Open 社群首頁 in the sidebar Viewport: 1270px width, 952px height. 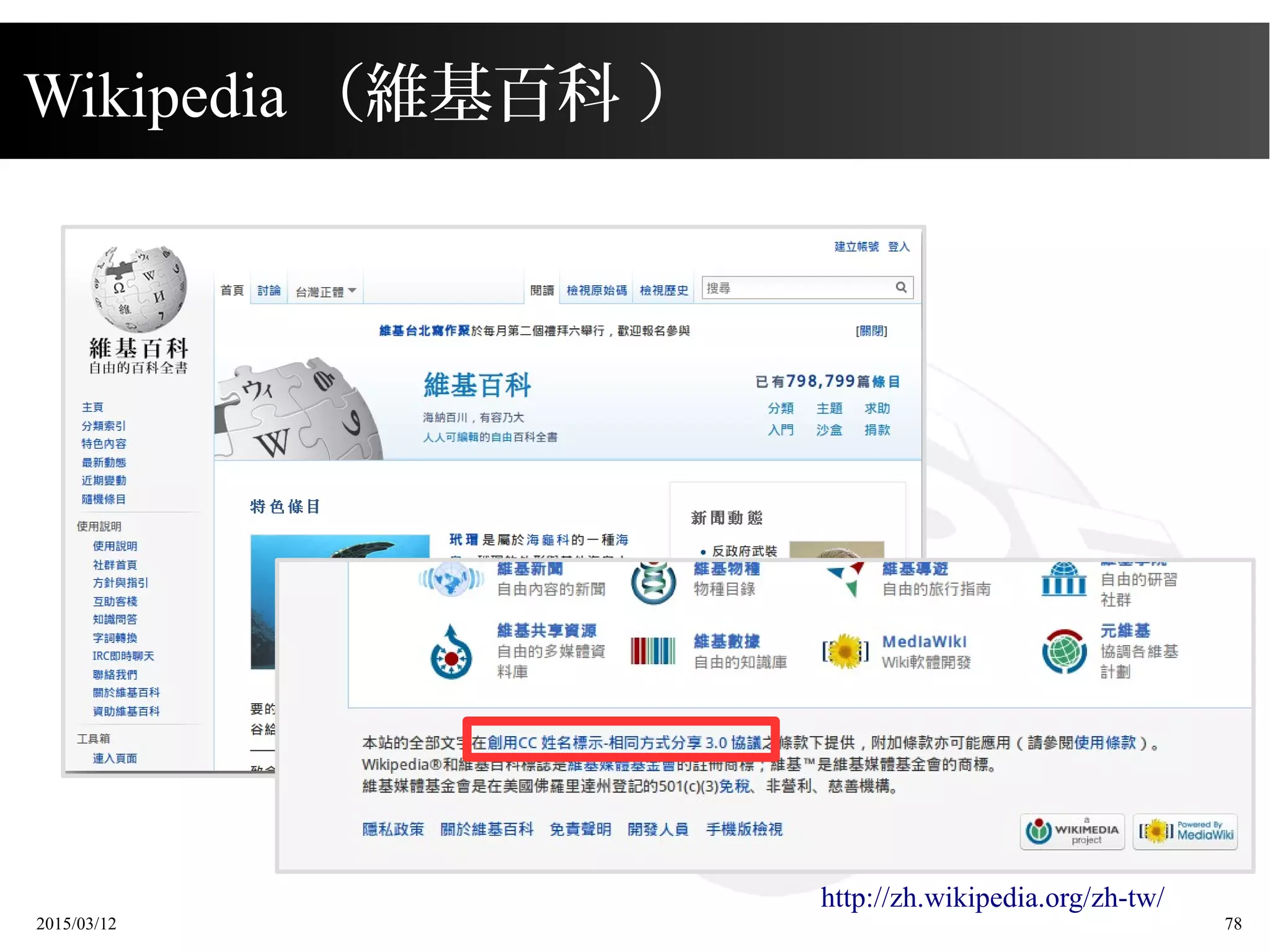pos(115,565)
